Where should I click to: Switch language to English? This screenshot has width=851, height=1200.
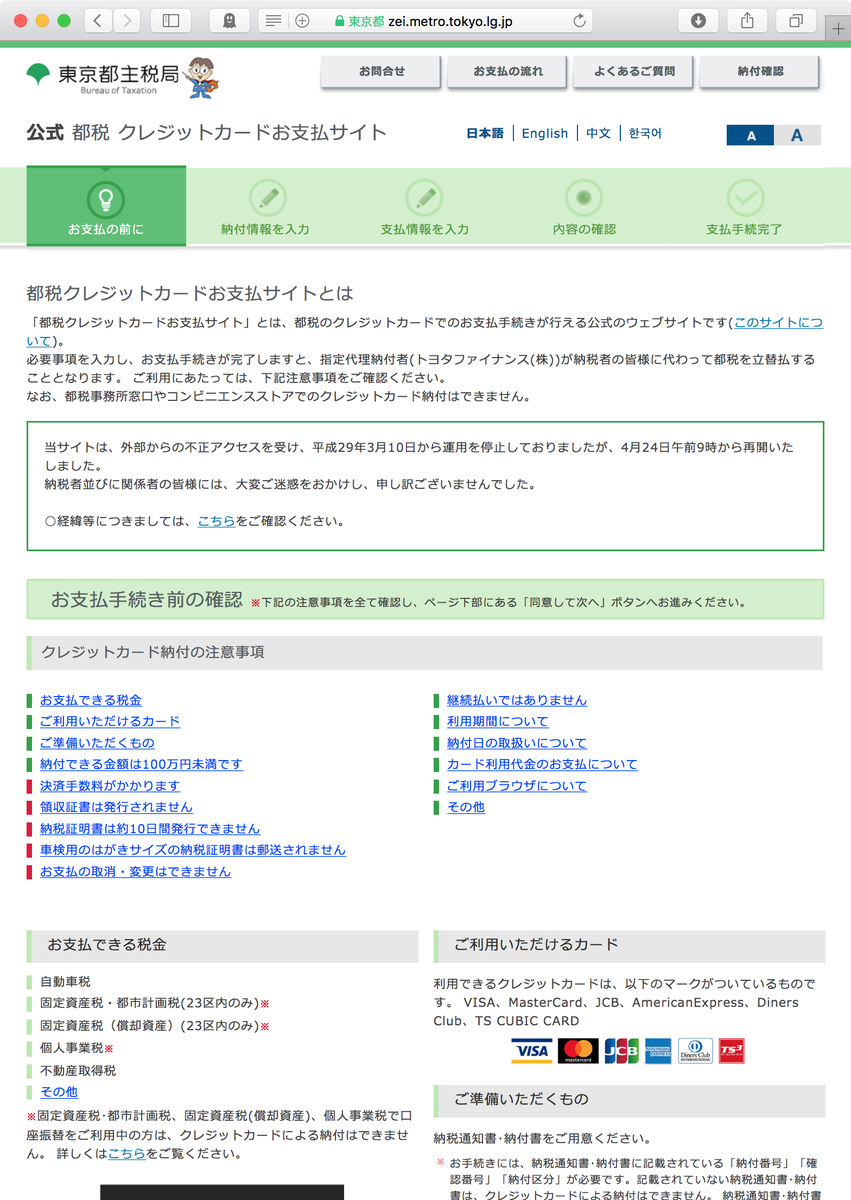click(x=545, y=133)
